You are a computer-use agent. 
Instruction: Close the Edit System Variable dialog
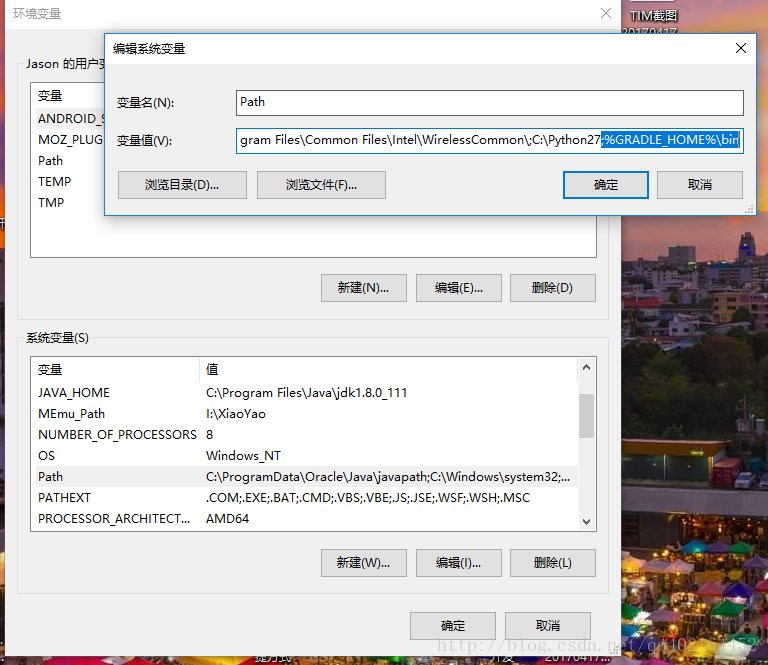[741, 48]
